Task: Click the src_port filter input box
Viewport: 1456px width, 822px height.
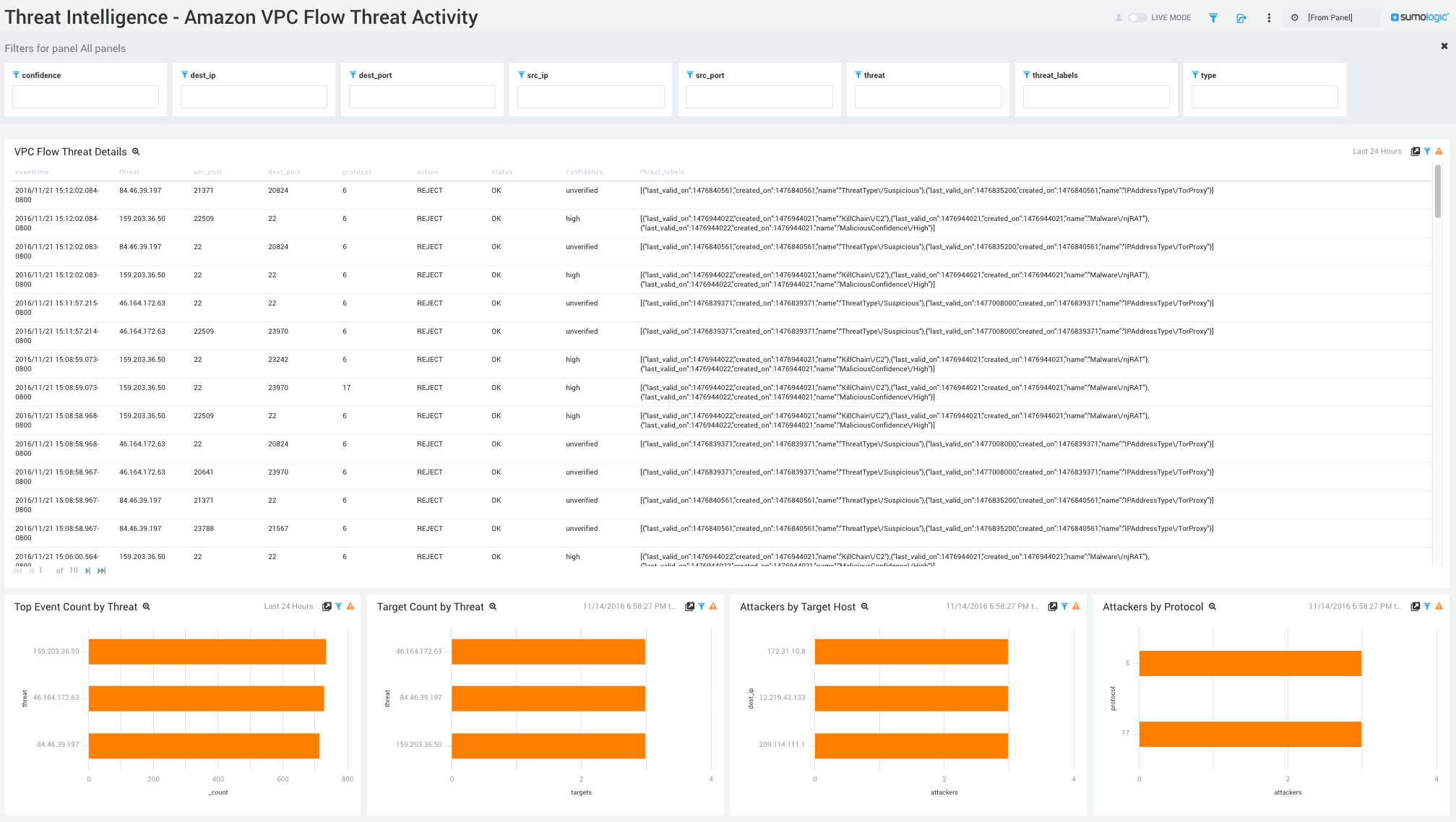Action: pyautogui.click(x=759, y=97)
